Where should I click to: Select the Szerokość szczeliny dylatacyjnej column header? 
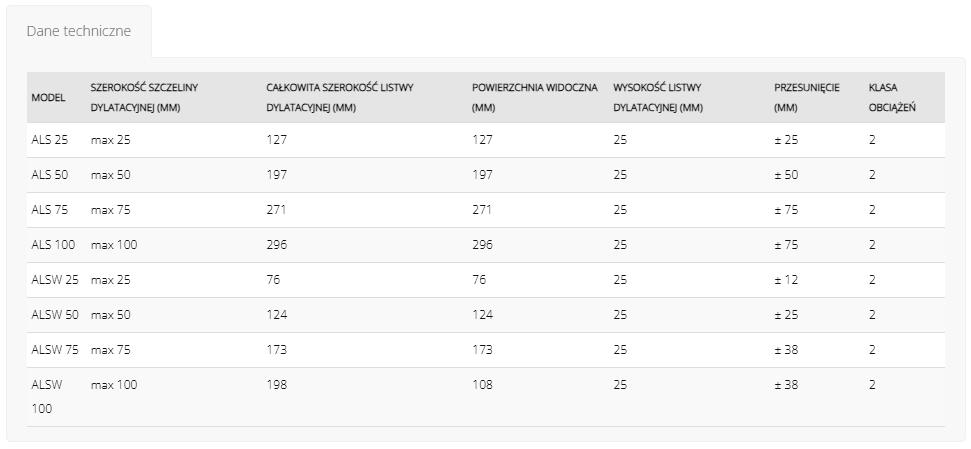[x=144, y=98]
